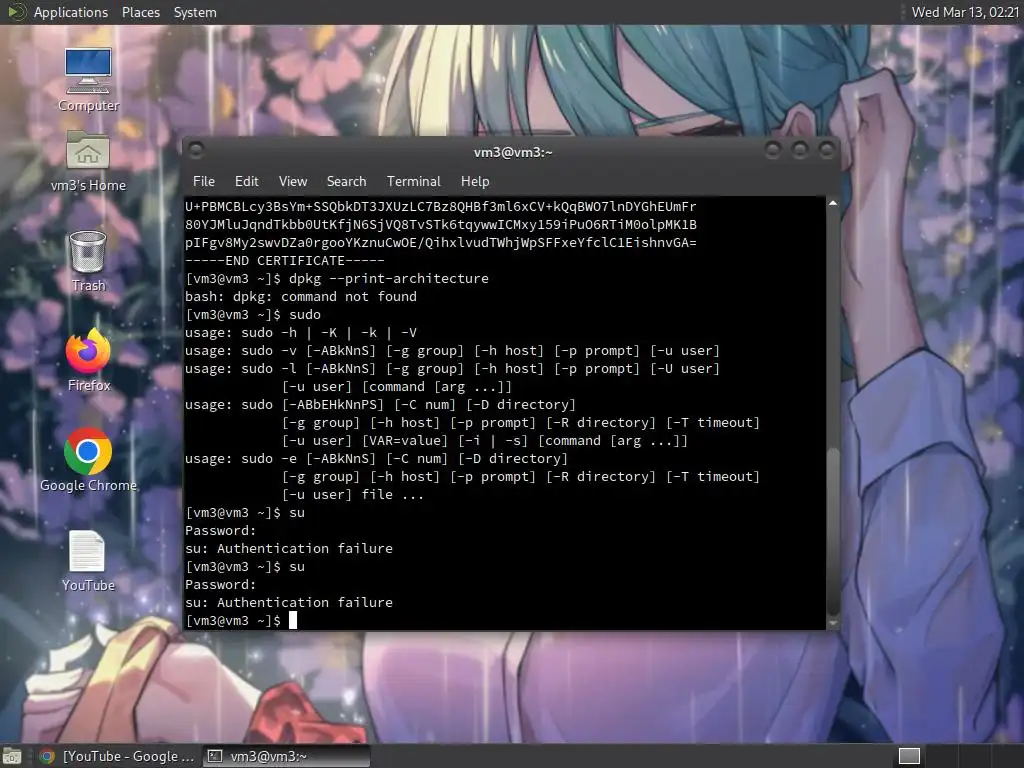The height and width of the screenshot is (768, 1024).
Task: Click the date and time clock
Action: (965, 12)
